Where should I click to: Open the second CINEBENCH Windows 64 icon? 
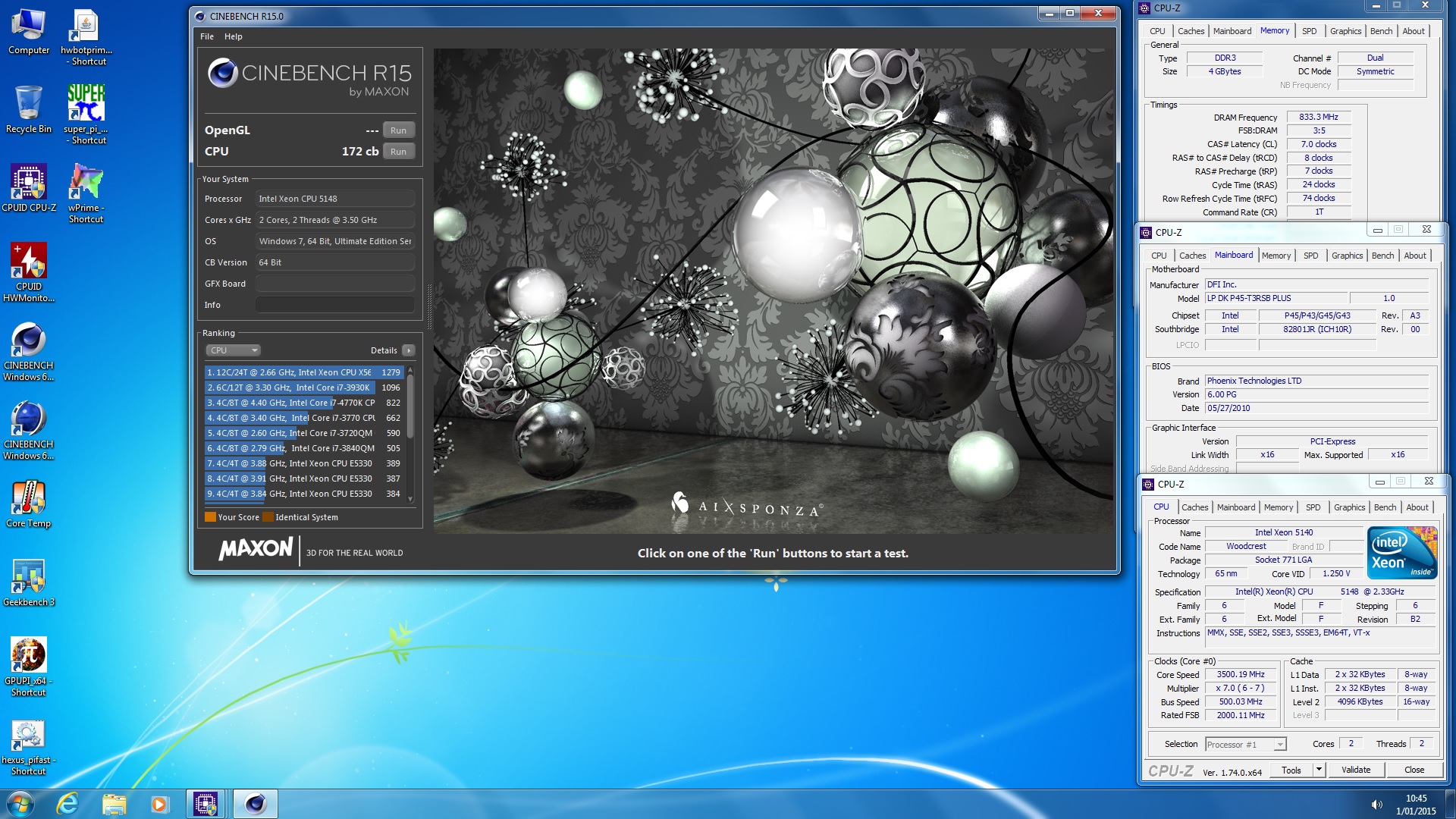point(29,430)
